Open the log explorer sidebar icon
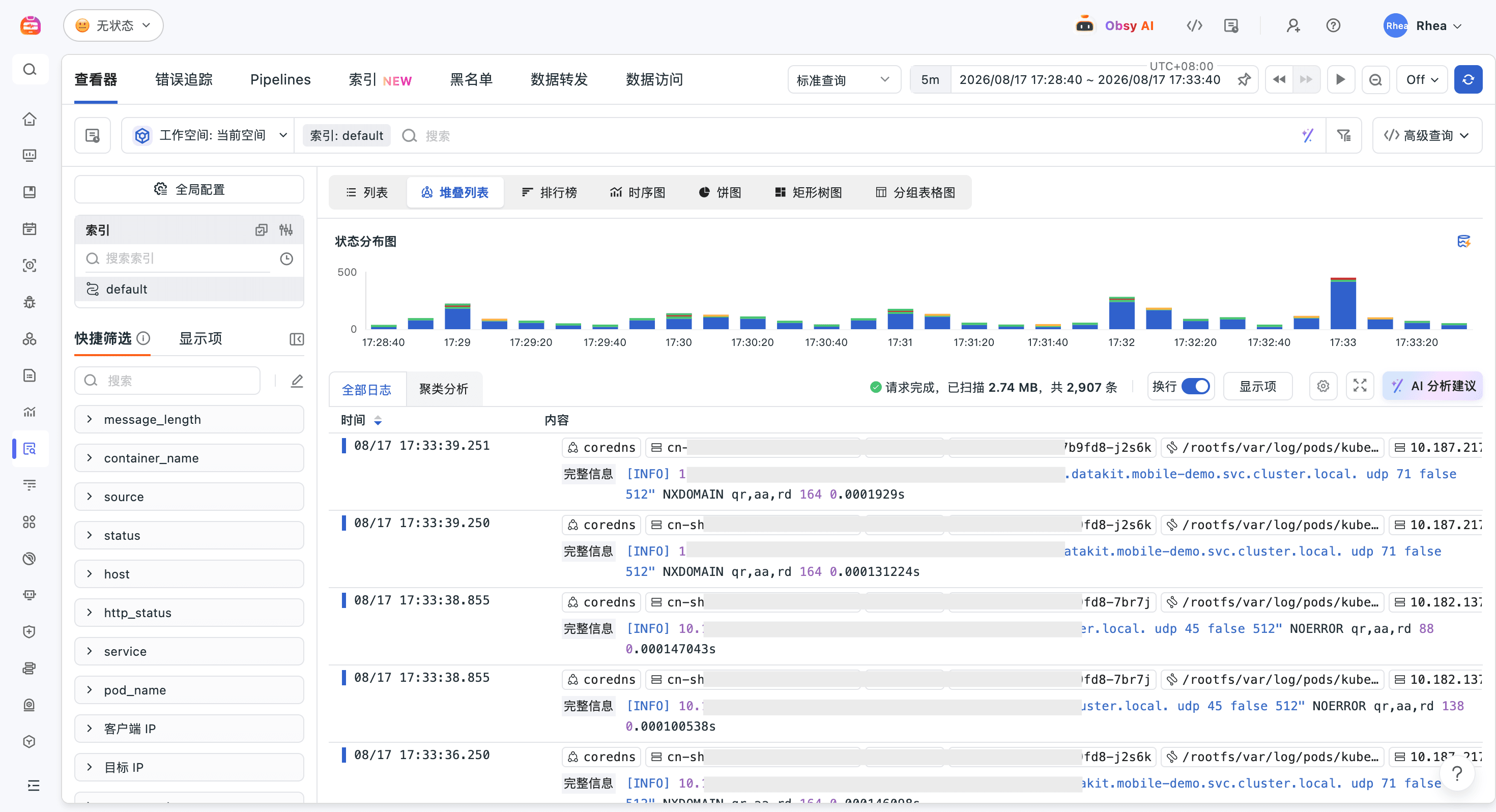This screenshot has height=812, width=1496. (x=30, y=448)
